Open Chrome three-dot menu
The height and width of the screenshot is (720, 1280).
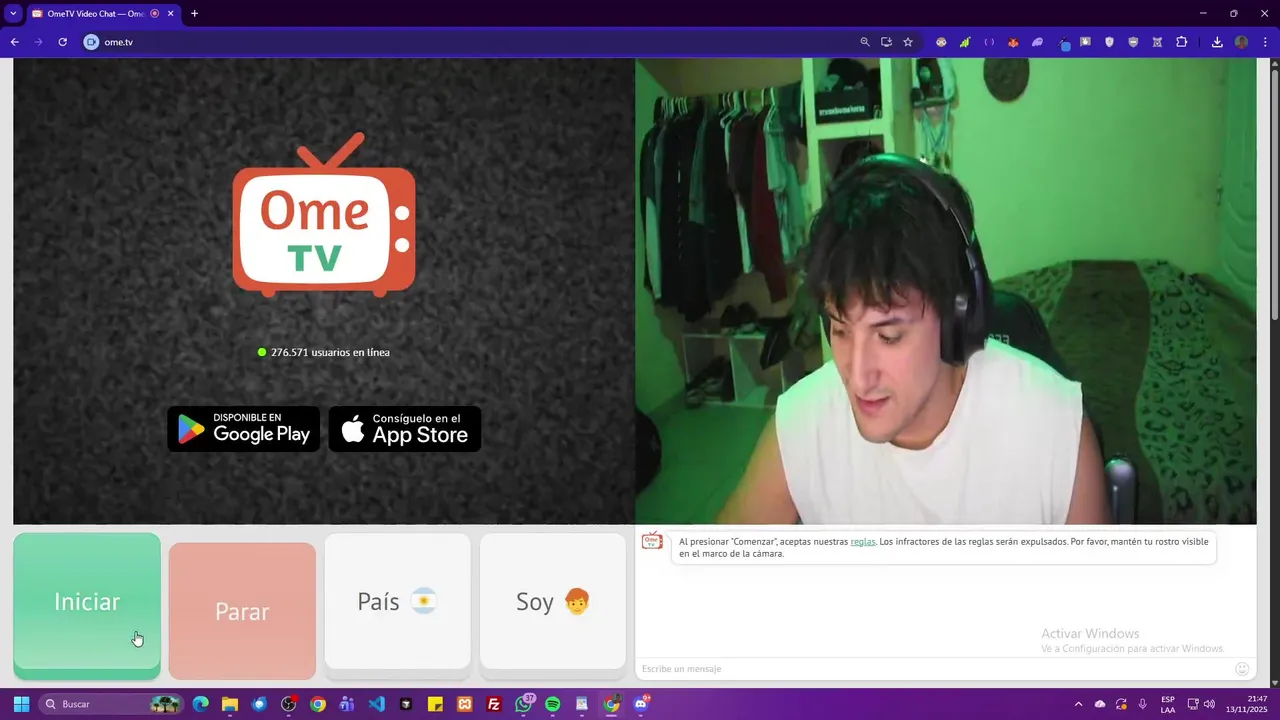pos(1265,42)
